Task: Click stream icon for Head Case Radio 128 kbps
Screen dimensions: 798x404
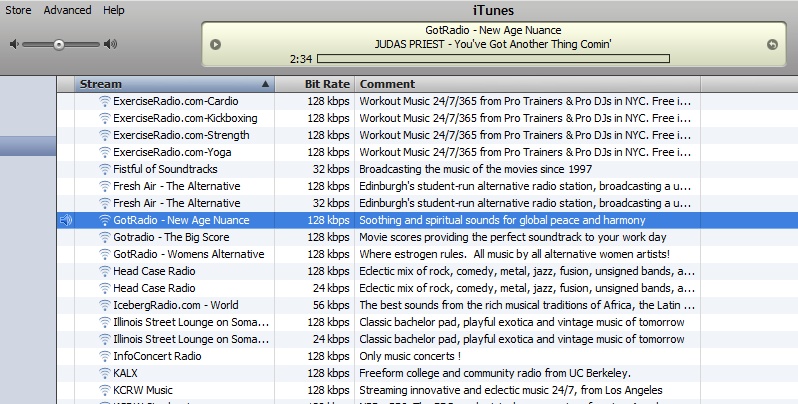Action: [104, 271]
